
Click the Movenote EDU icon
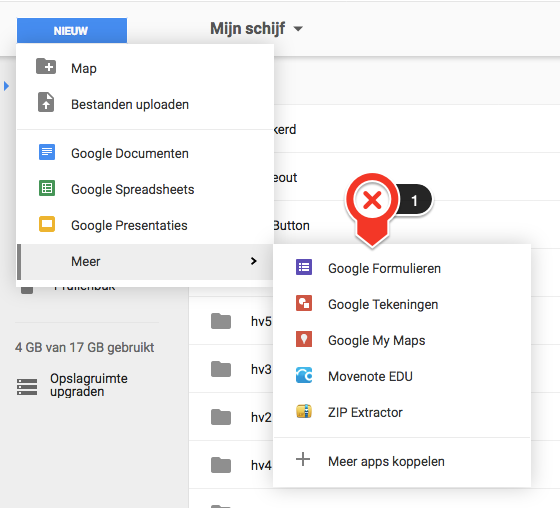(304, 375)
